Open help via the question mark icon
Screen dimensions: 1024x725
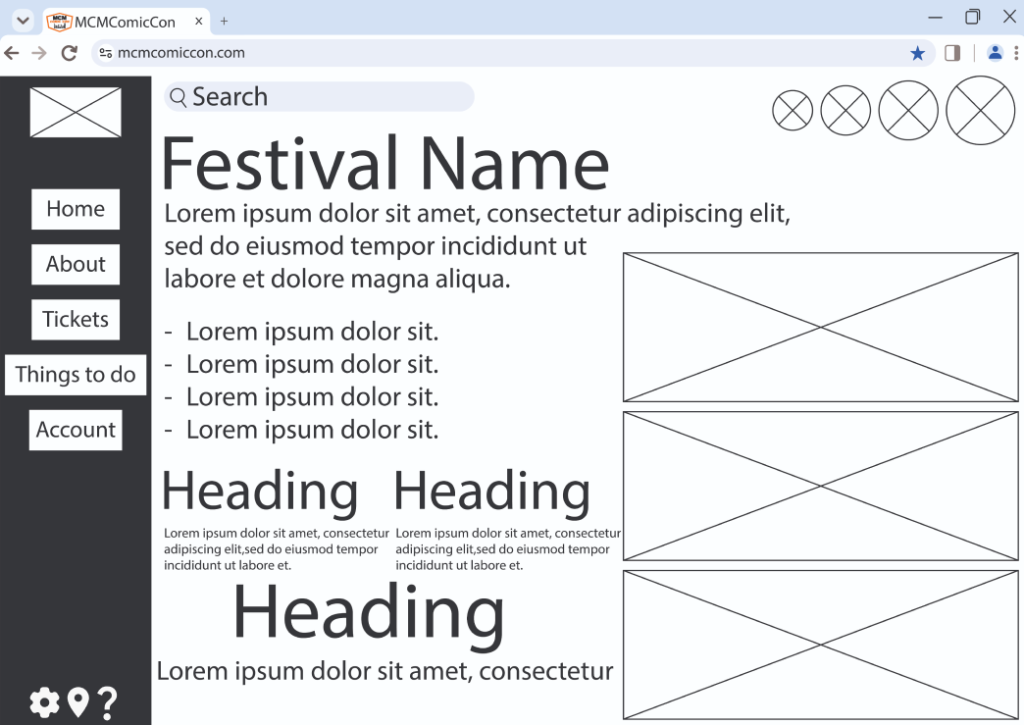107,703
